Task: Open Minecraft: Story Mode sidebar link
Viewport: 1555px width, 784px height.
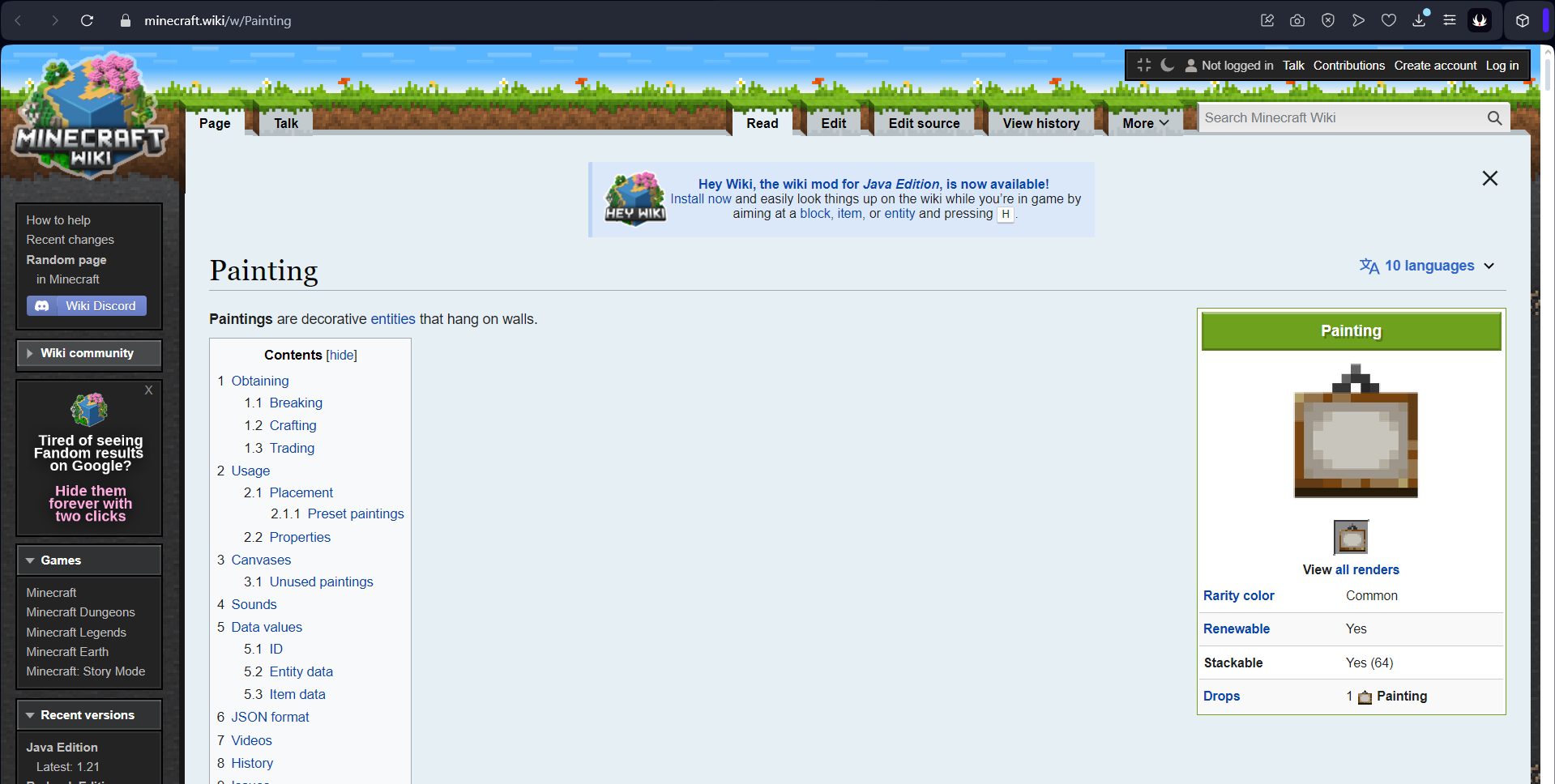Action: click(85, 671)
